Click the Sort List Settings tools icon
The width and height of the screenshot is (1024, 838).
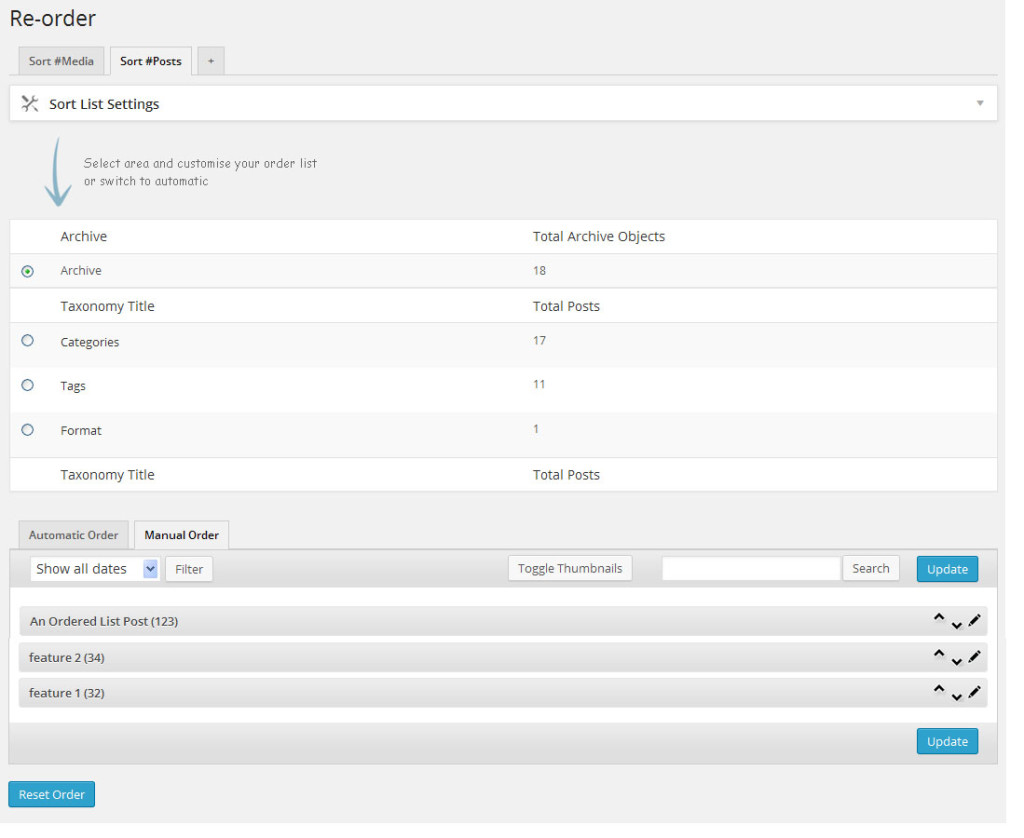[x=30, y=105]
